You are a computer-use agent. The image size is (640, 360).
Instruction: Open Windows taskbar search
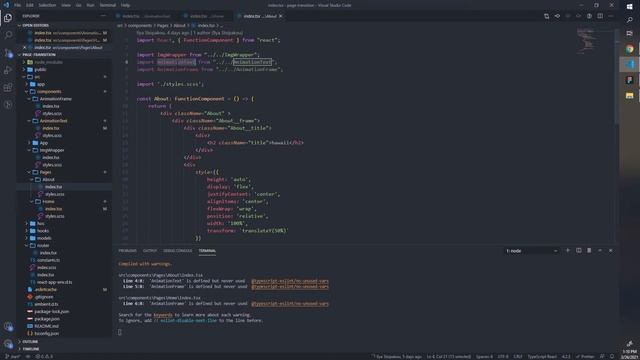click(629, 20)
